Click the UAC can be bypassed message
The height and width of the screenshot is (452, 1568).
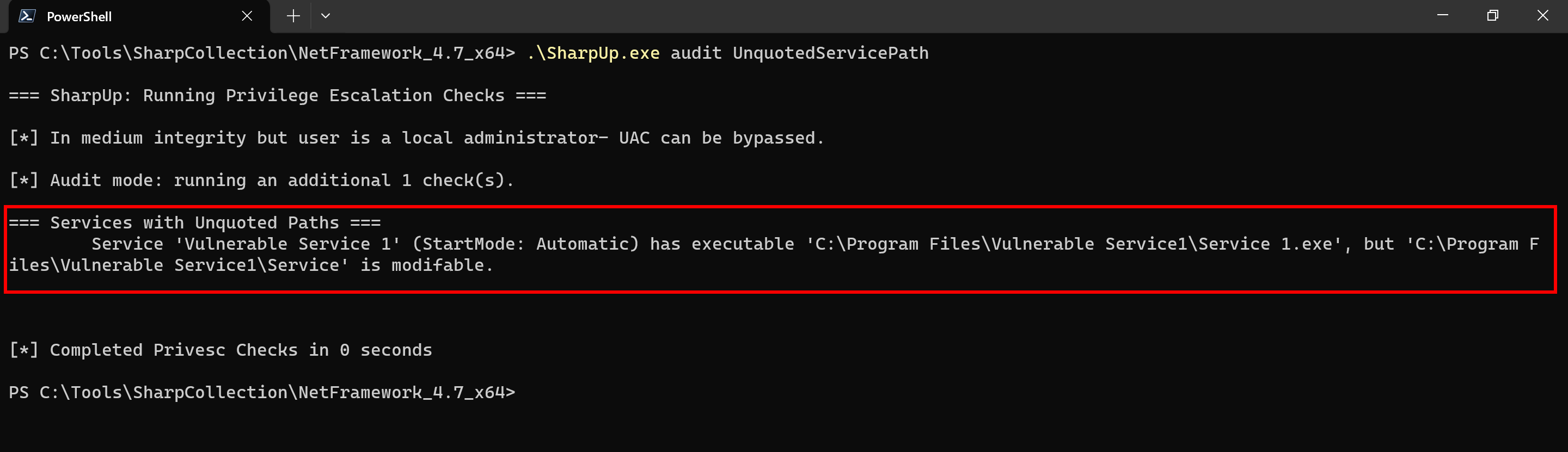pyautogui.click(x=721, y=138)
